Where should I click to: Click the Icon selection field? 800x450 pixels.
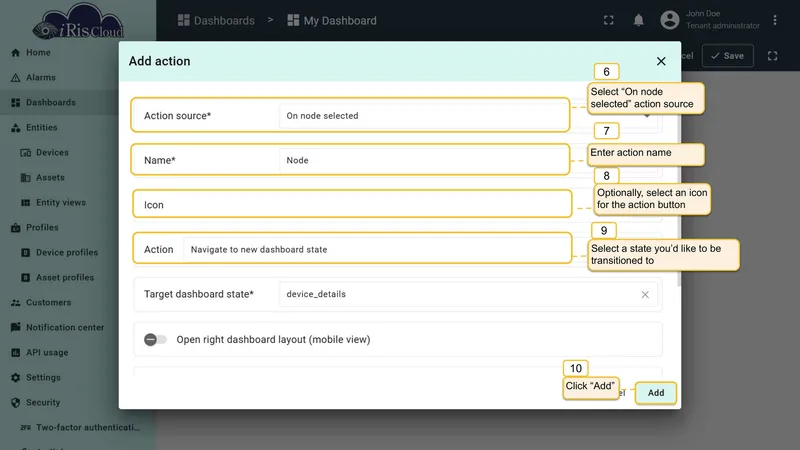point(352,204)
